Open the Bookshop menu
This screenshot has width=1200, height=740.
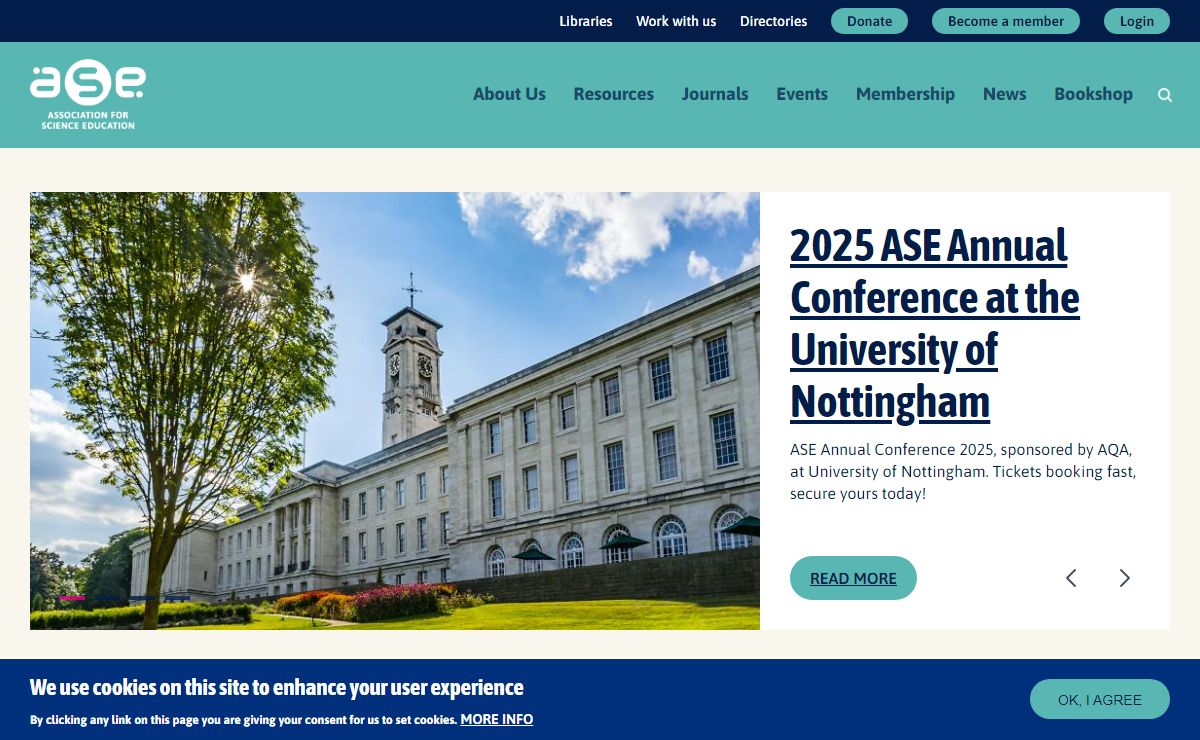pos(1093,94)
